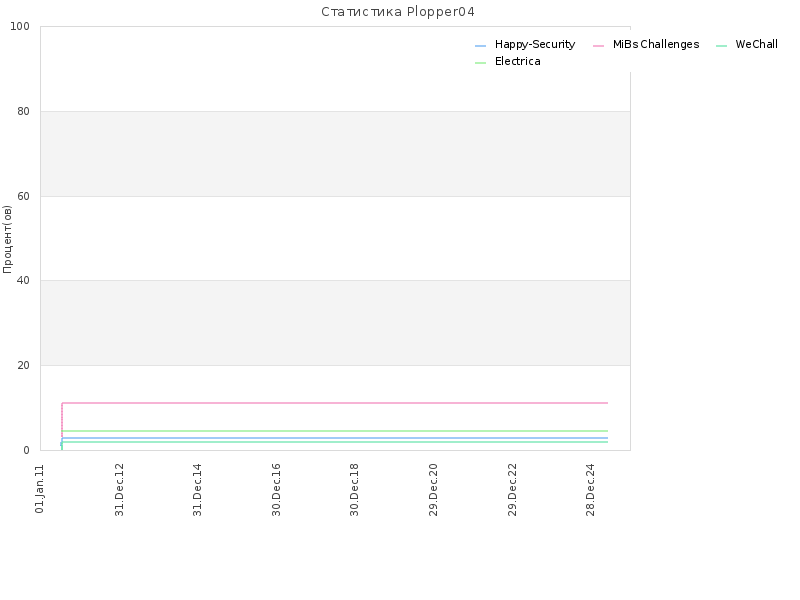Click the light green Electrica data line
The width and height of the screenshot is (800, 600).
pyautogui.click(x=335, y=431)
